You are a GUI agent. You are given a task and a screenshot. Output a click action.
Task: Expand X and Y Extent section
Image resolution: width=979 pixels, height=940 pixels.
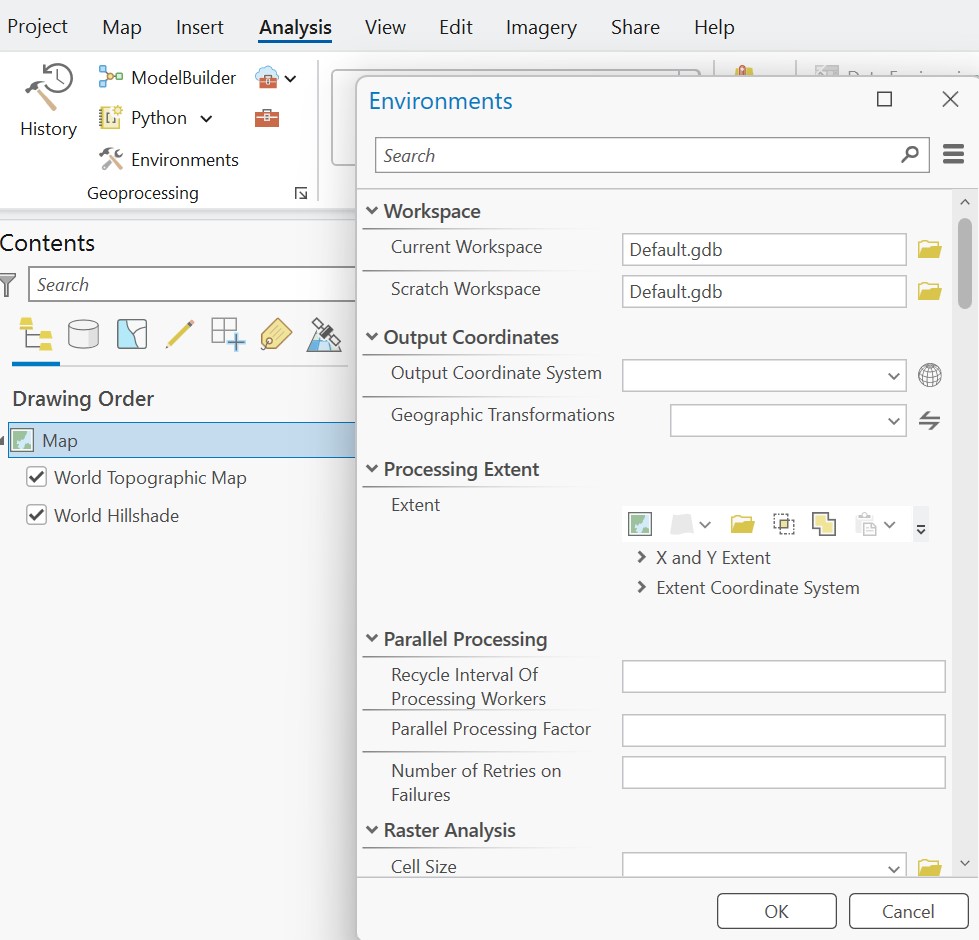click(x=642, y=558)
